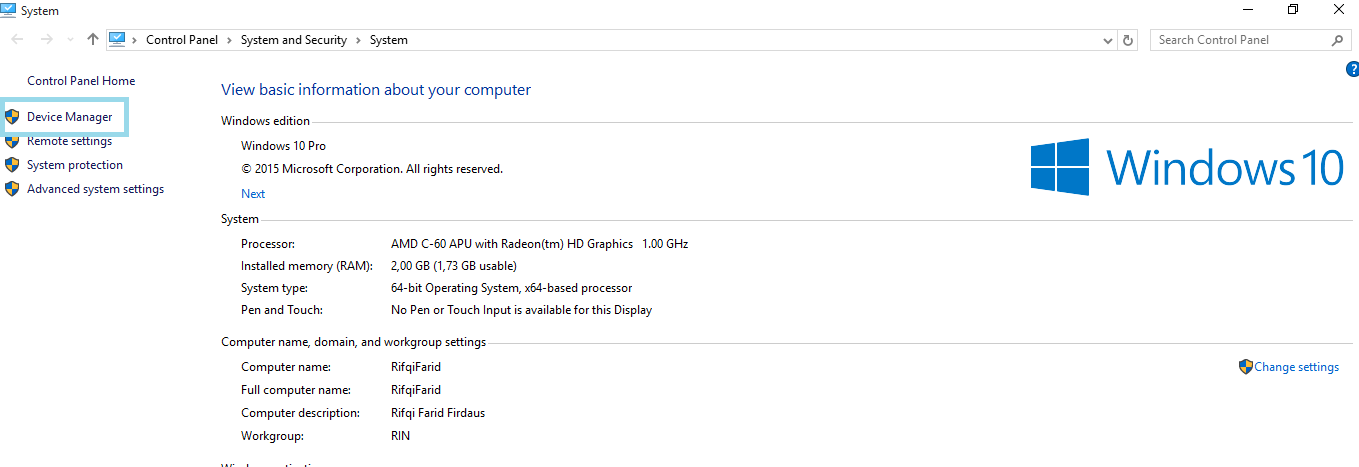Click the Change settings link
The width and height of the screenshot is (1359, 467).
(1296, 367)
